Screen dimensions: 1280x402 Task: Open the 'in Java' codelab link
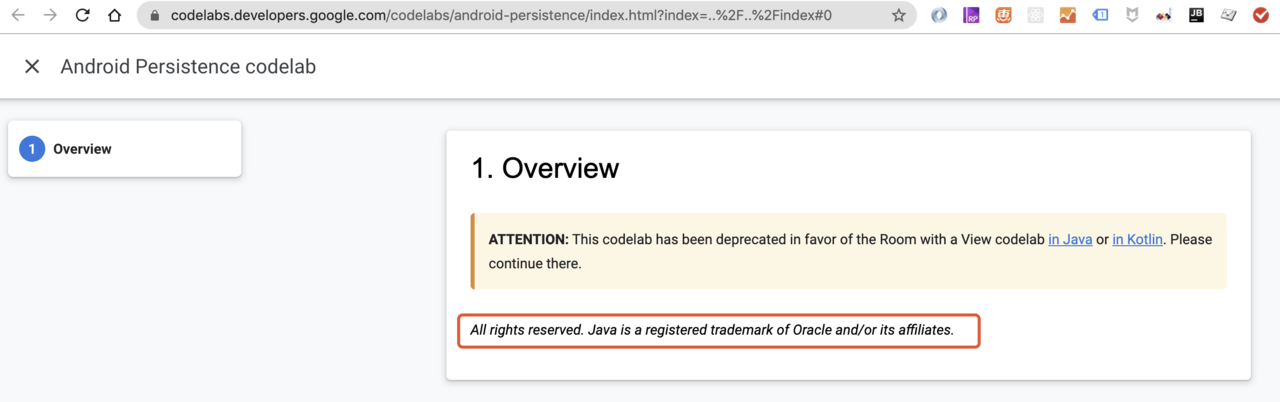(x=1070, y=240)
